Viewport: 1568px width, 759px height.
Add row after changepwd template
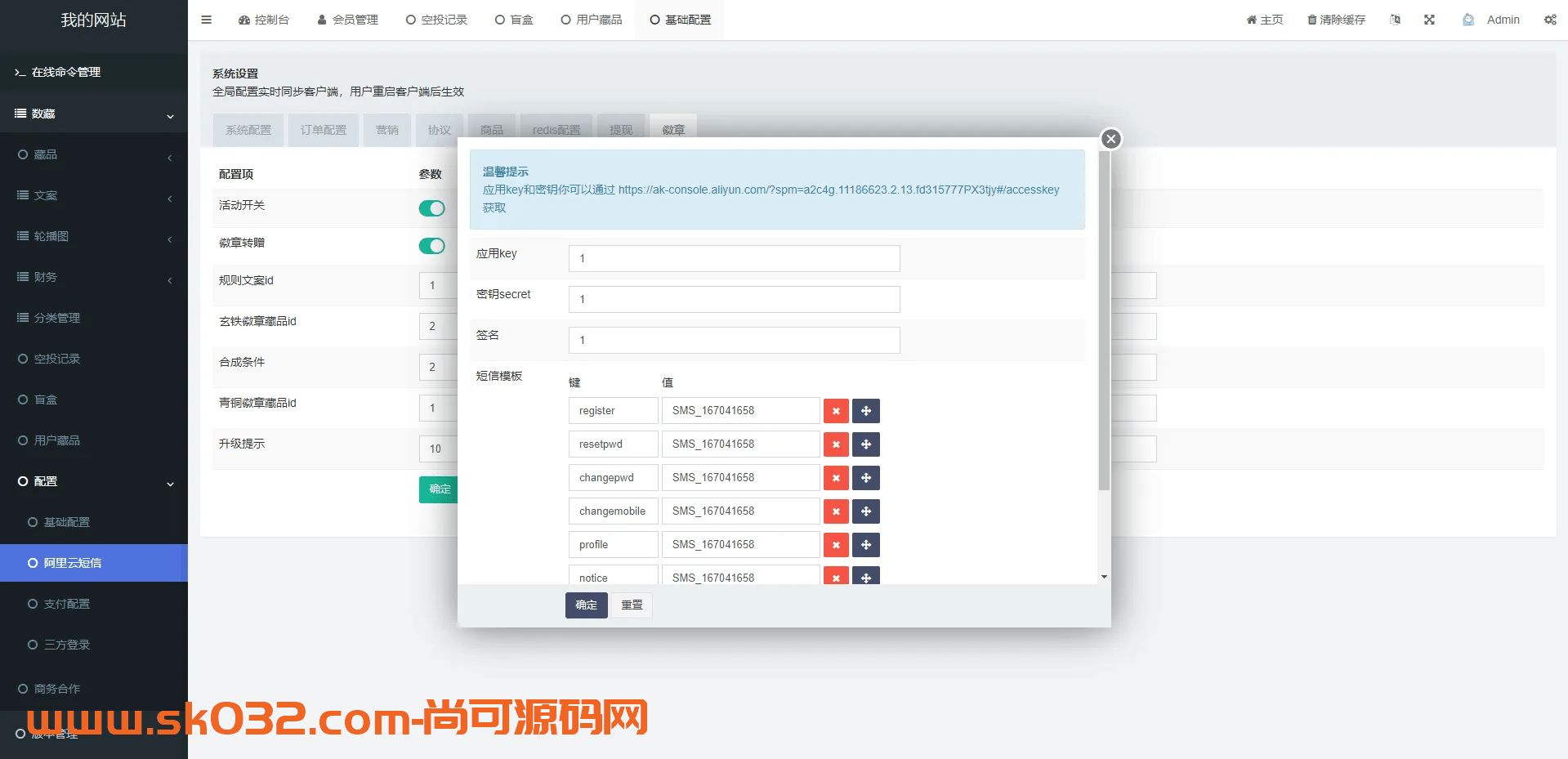click(866, 478)
